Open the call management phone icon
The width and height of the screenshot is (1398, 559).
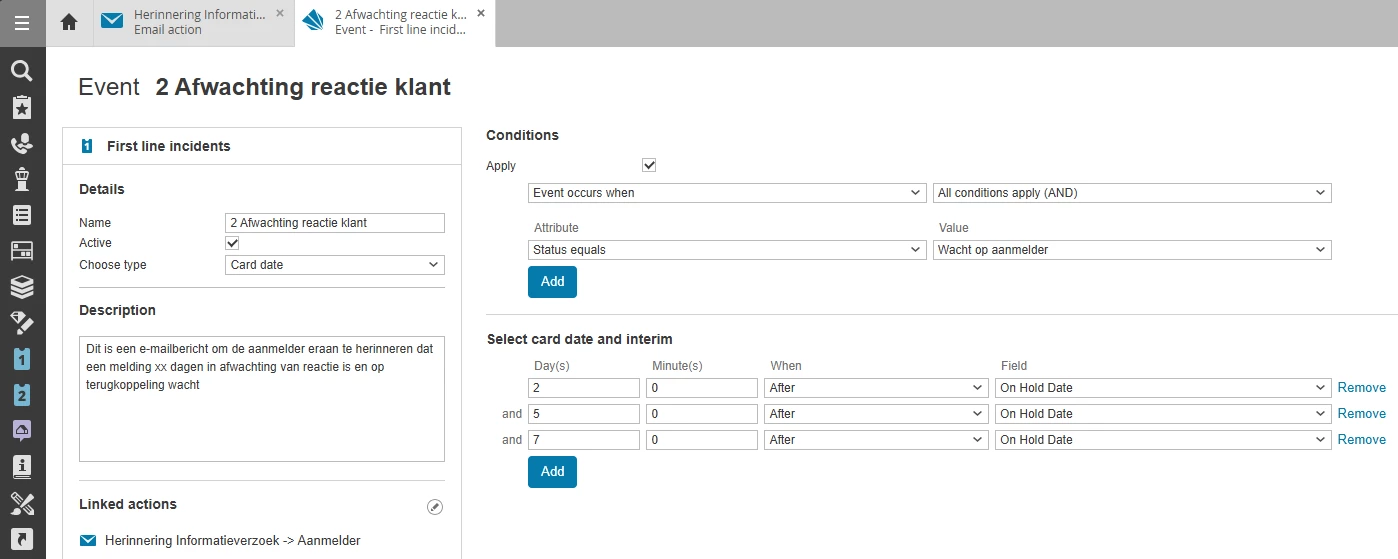(x=22, y=144)
